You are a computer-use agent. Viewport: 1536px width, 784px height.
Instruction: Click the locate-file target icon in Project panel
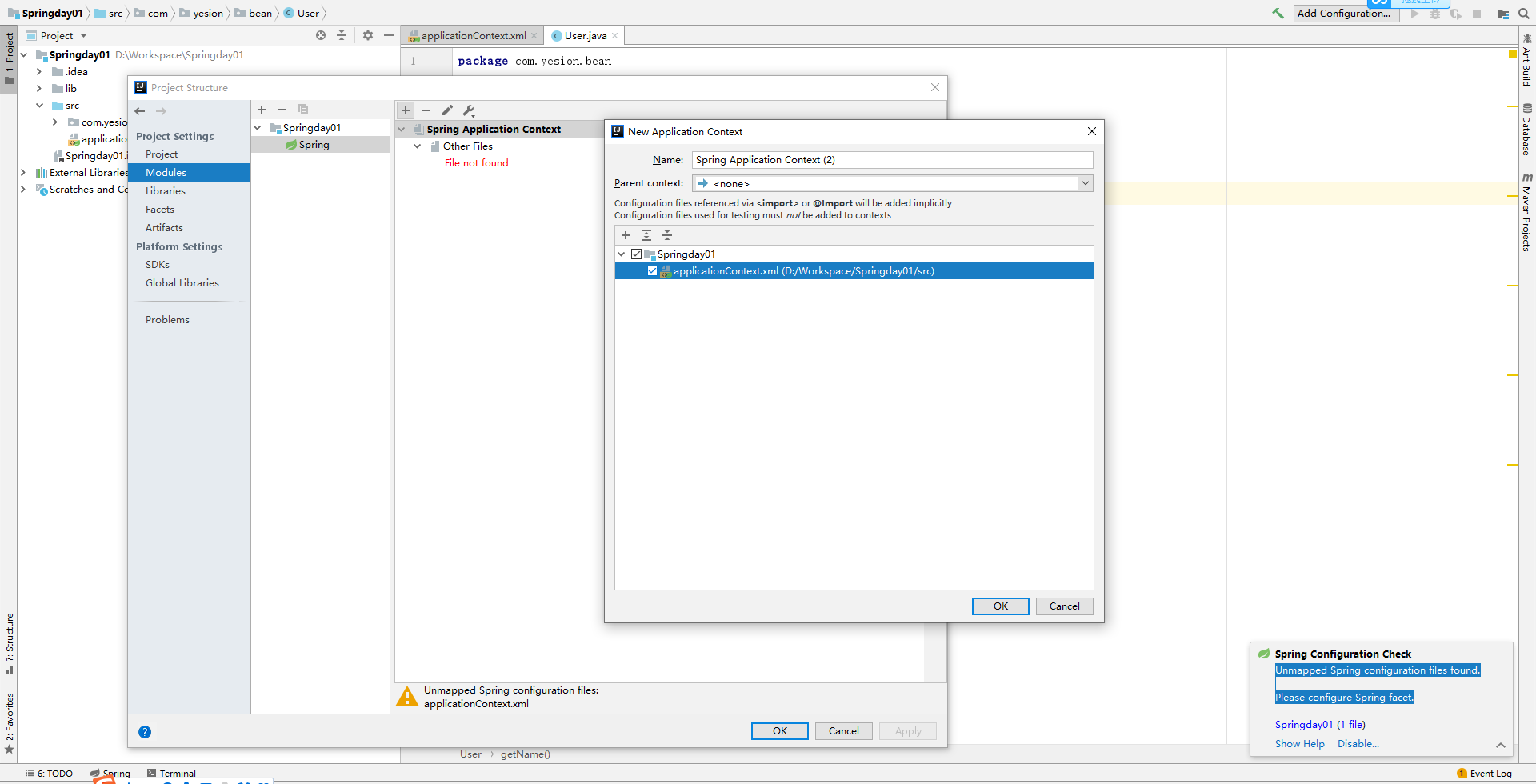click(321, 35)
